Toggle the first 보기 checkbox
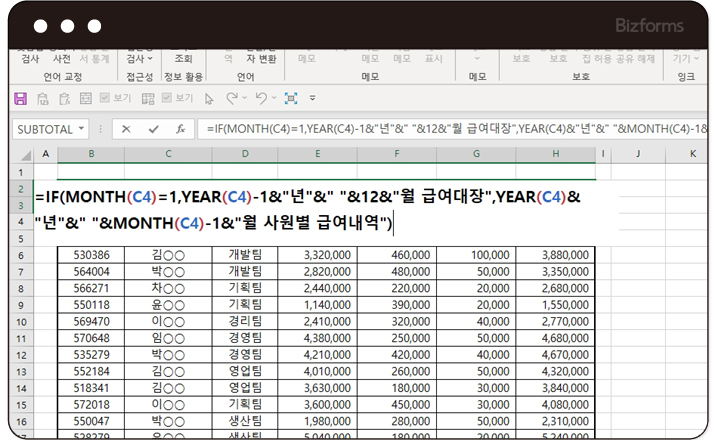715x440 pixels. click(105, 98)
